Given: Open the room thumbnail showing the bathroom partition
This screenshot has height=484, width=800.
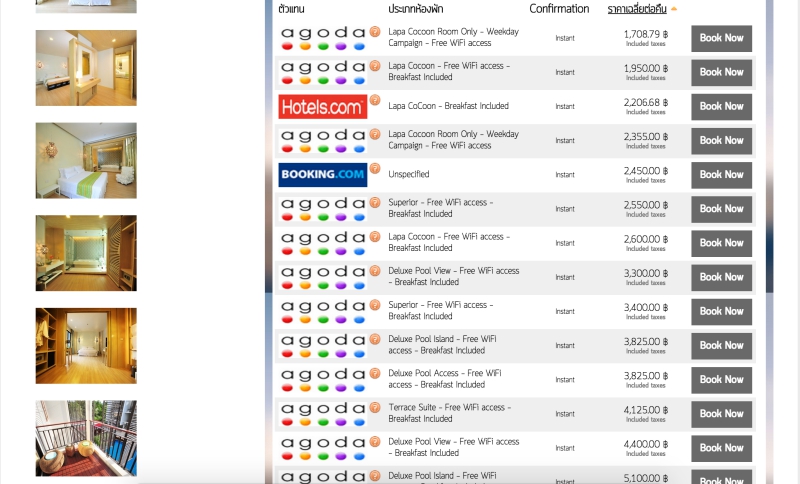Looking at the screenshot, I should (86, 68).
